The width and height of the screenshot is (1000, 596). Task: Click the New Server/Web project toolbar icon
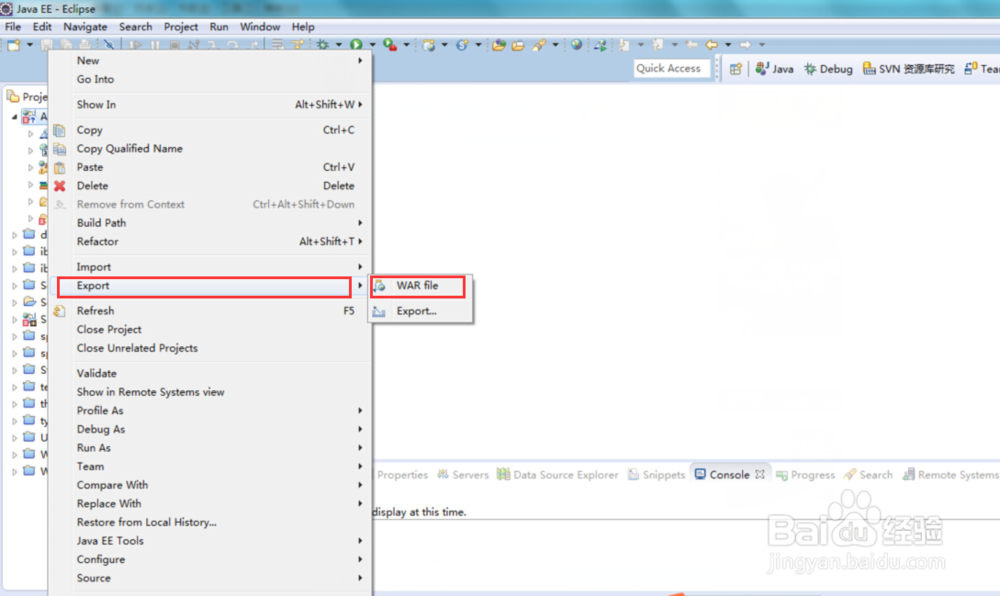pos(429,45)
